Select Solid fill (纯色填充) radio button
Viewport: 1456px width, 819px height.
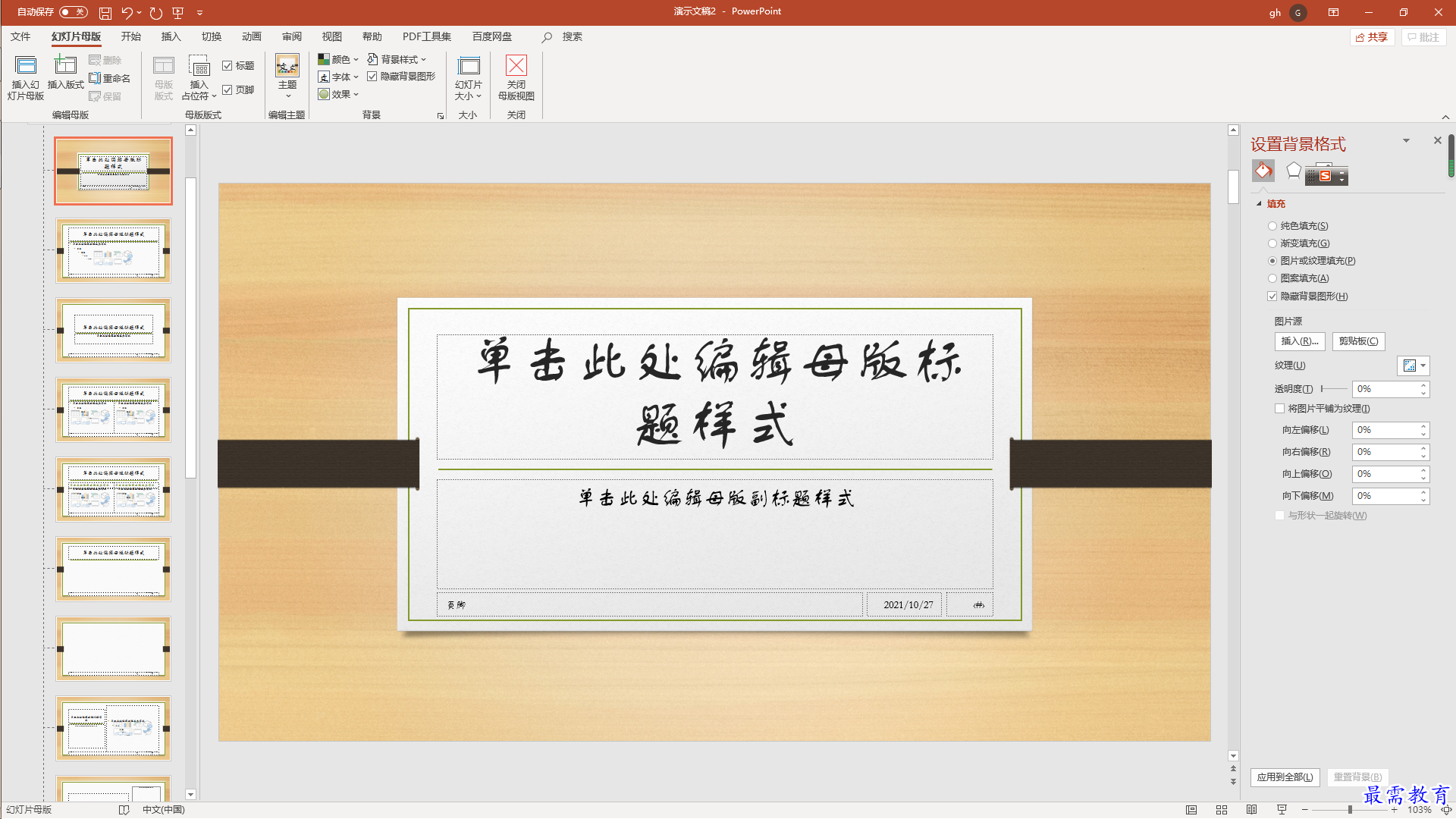1272,226
